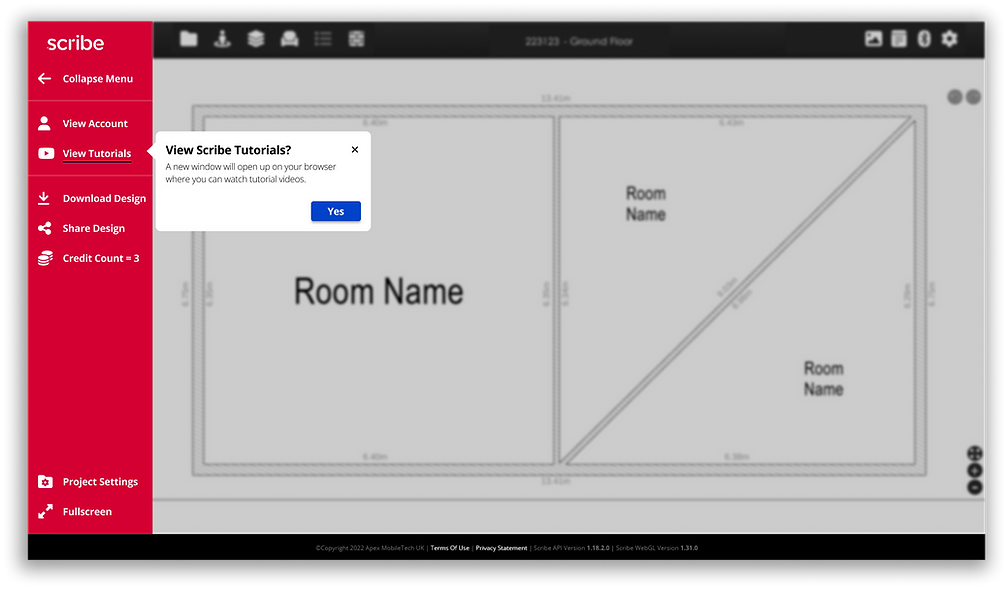Open settings via the gear icon

948,38
